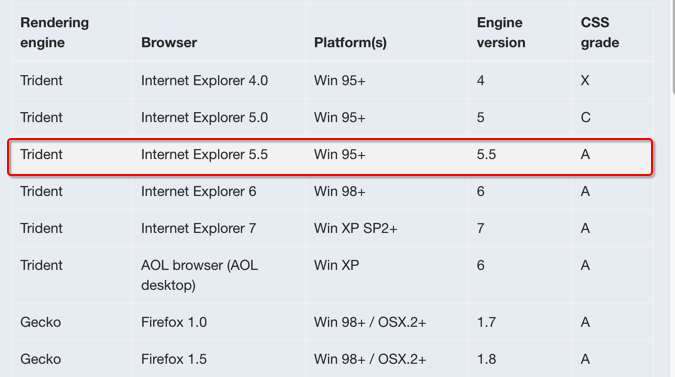The image size is (675, 377).
Task: Click the Internet Explorer 7 browser cell
Action: pos(219,228)
